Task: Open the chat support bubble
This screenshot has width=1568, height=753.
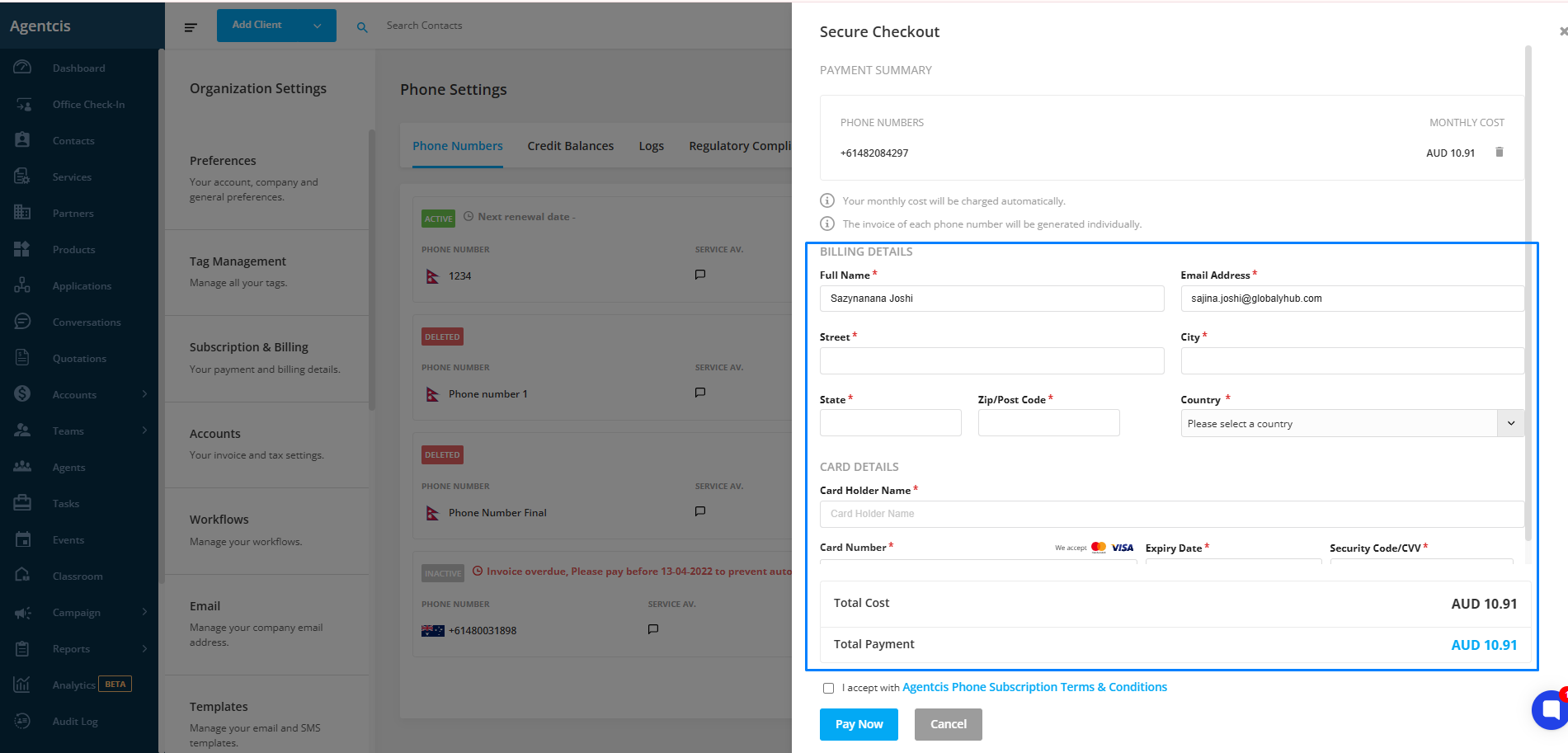Action: (1551, 709)
